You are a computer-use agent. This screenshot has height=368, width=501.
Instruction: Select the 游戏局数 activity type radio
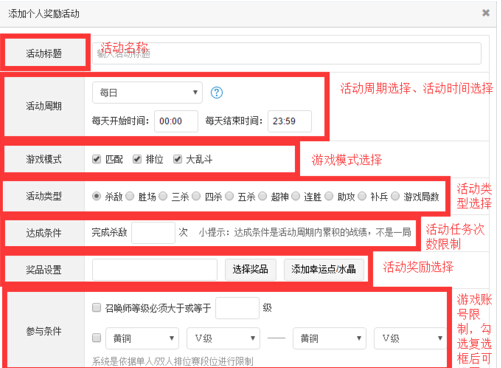(395, 196)
